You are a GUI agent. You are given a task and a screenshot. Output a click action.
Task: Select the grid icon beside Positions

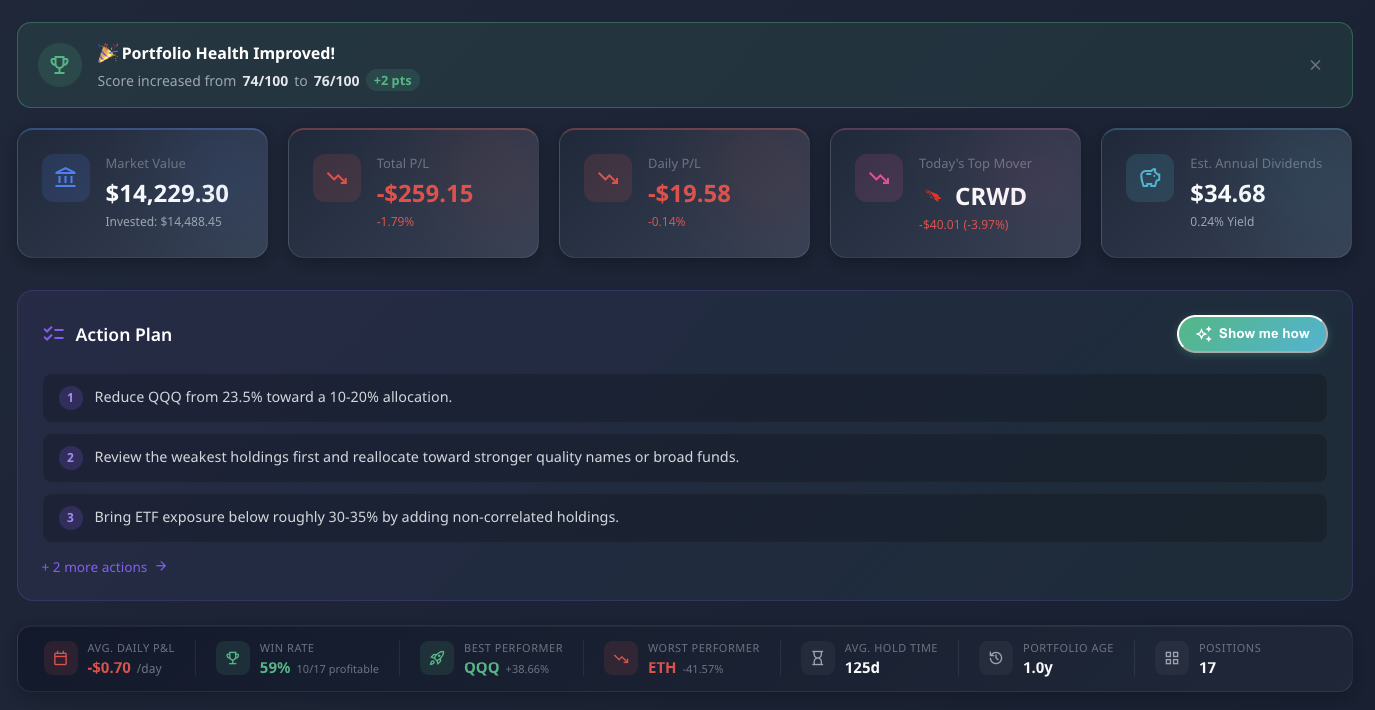point(1171,658)
